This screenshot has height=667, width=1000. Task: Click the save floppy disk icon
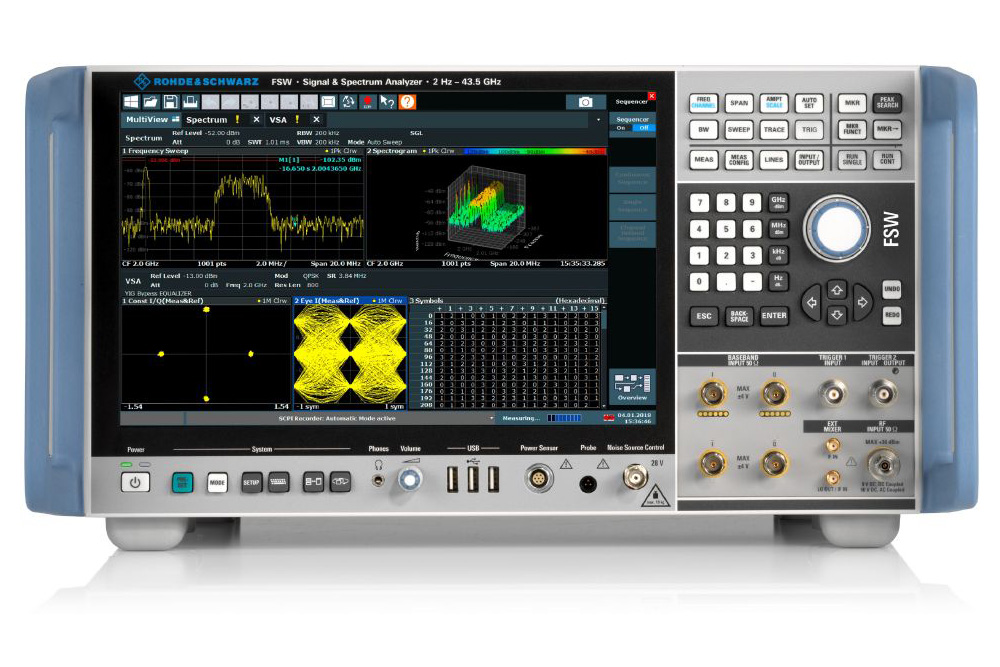click(x=170, y=102)
